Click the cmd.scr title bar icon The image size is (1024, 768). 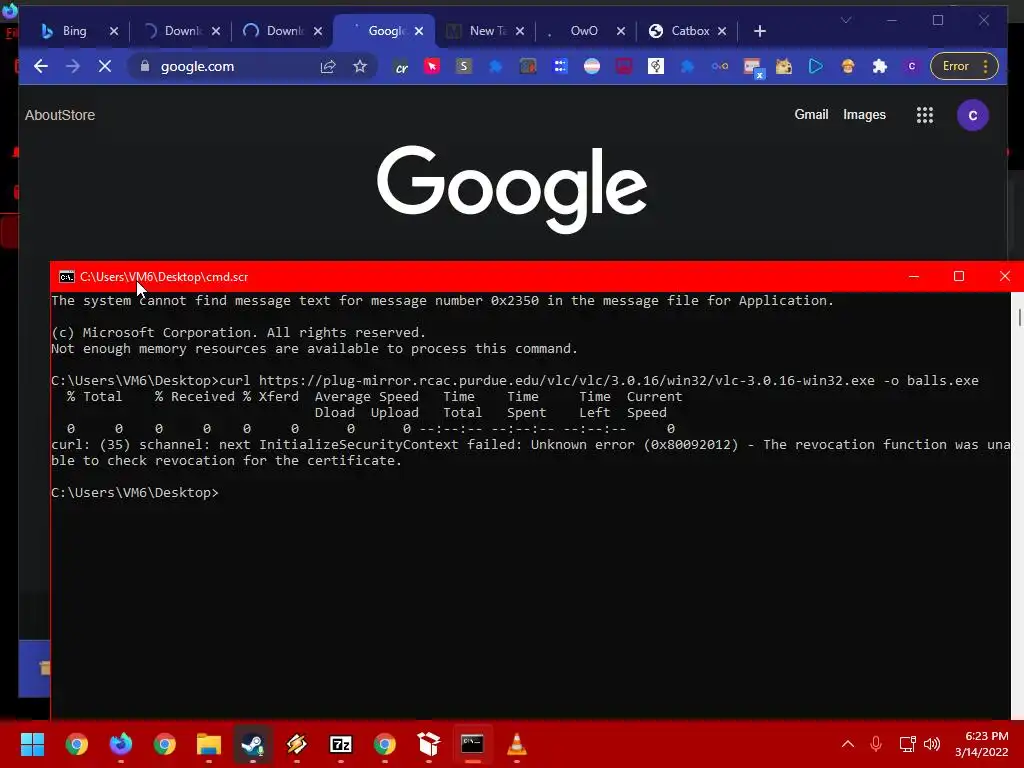67,277
